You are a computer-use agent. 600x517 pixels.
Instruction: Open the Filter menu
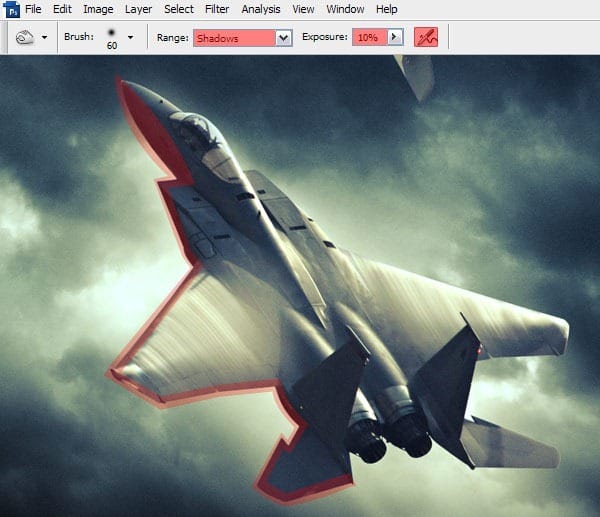tap(217, 9)
